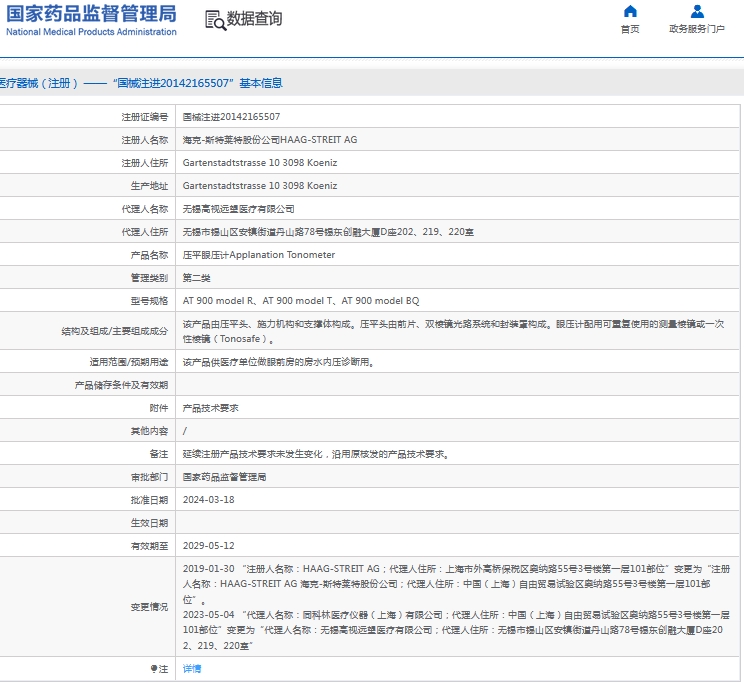This screenshot has height=684, width=744.
Task: Click the 2019-01-30 change record entry
Action: [x=456, y=584]
